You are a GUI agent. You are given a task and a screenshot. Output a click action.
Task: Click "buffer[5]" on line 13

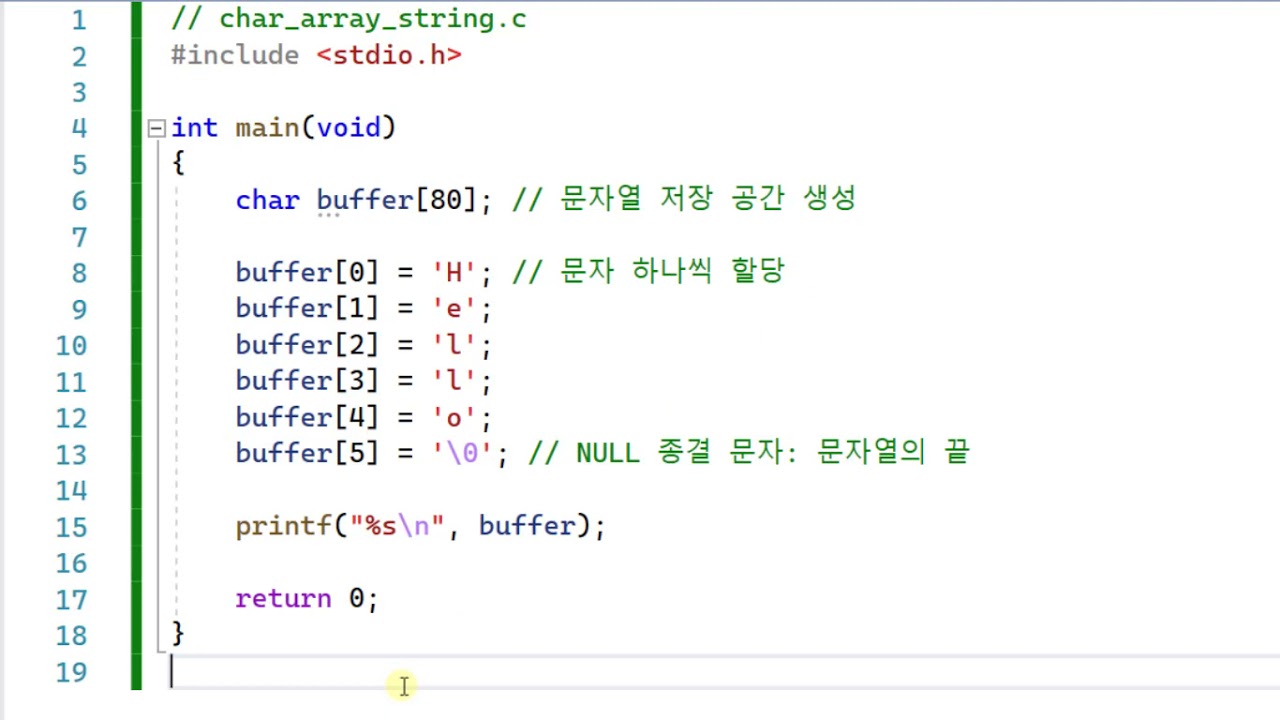(x=307, y=453)
